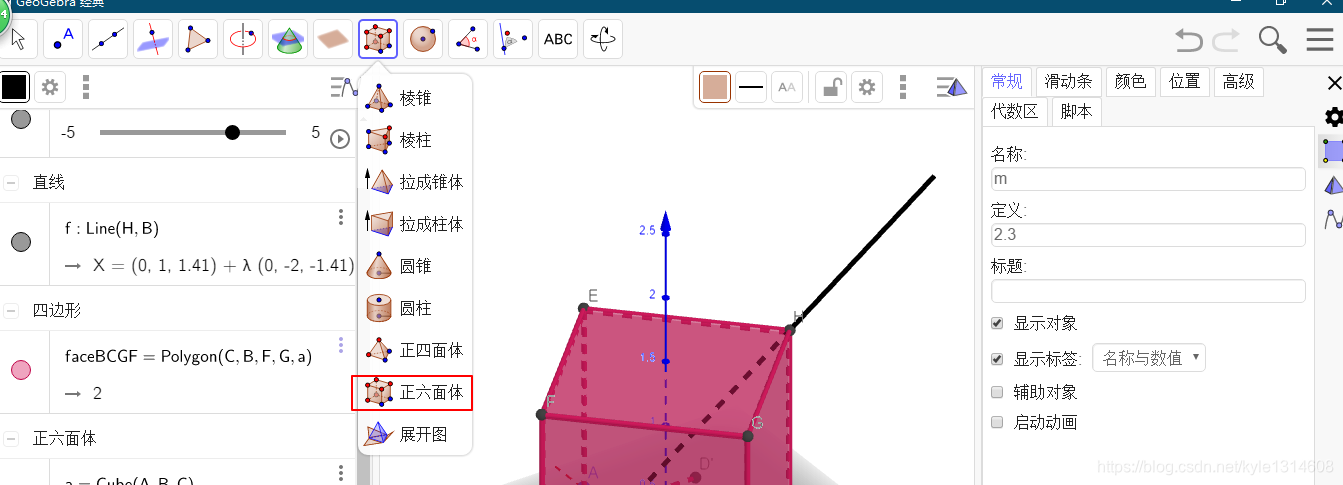Image resolution: width=1343 pixels, height=485 pixels.
Task: Open algebra view settings gear
Action: point(49,88)
